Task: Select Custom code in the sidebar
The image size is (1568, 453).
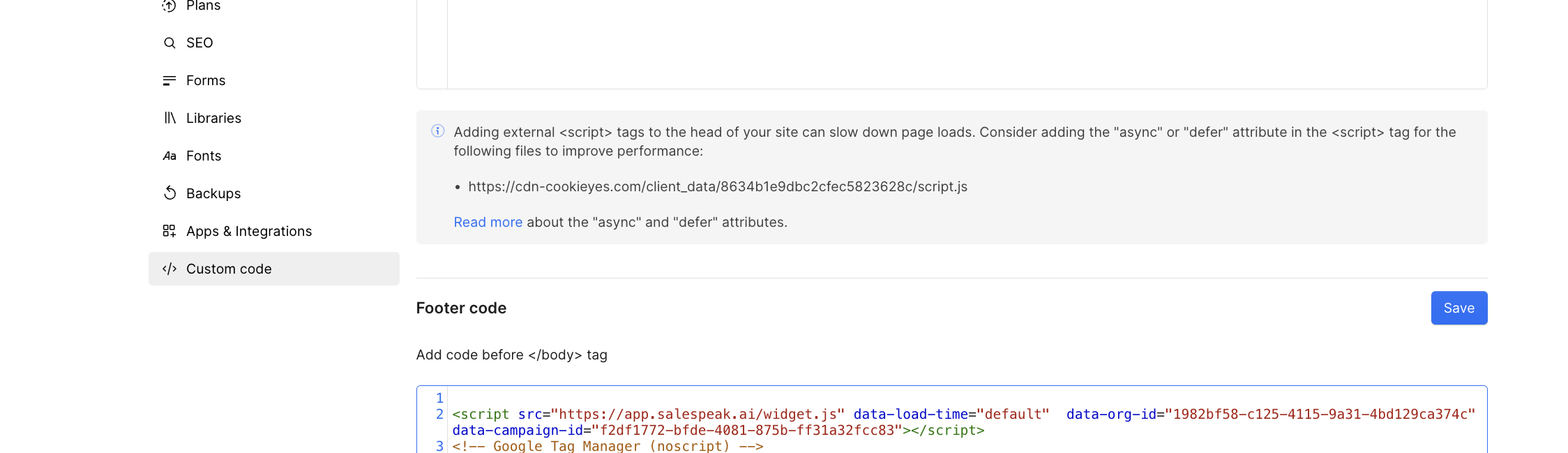Action: coord(273,269)
